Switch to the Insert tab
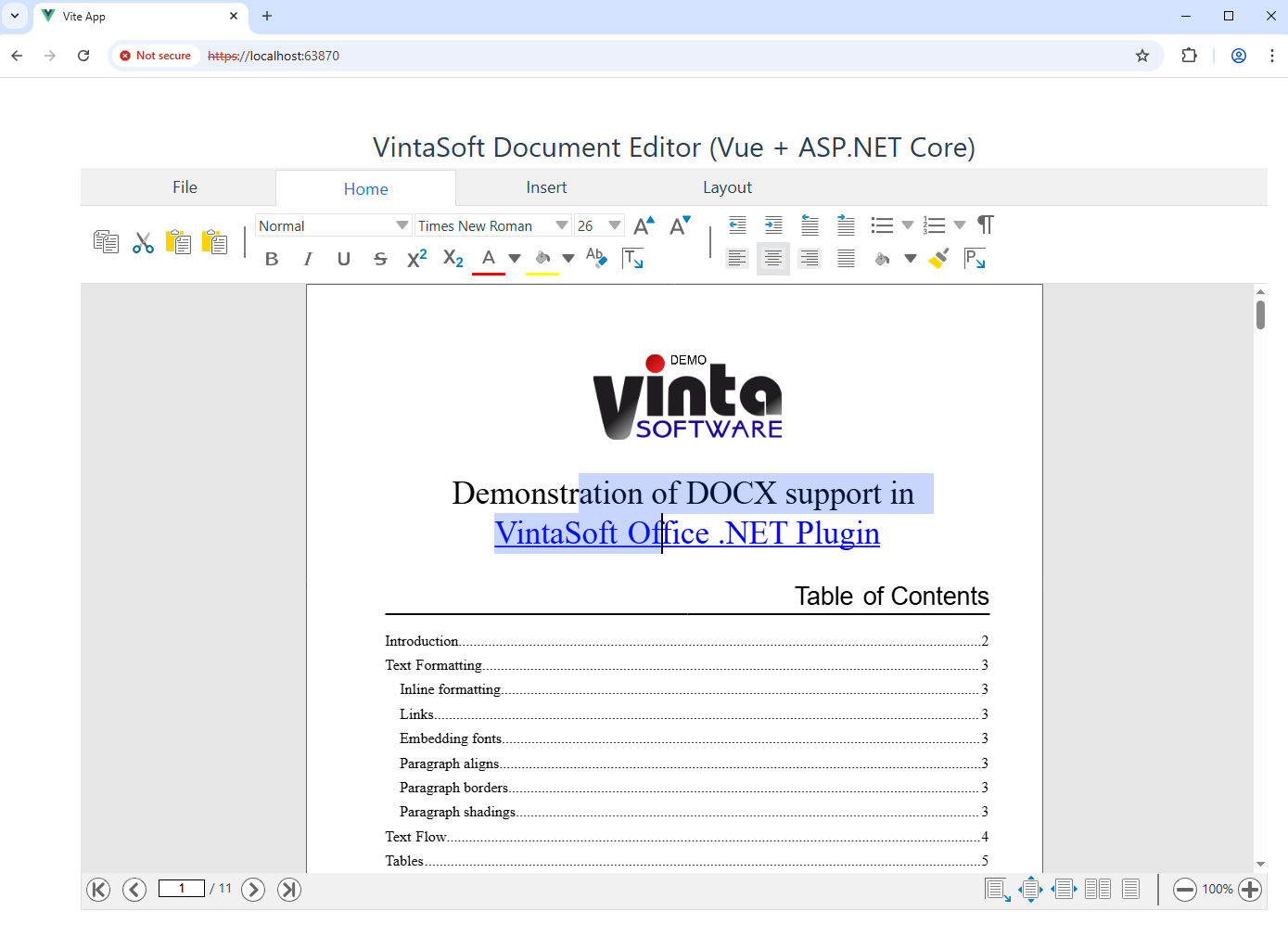The width and height of the screenshot is (1288, 950). point(546,187)
